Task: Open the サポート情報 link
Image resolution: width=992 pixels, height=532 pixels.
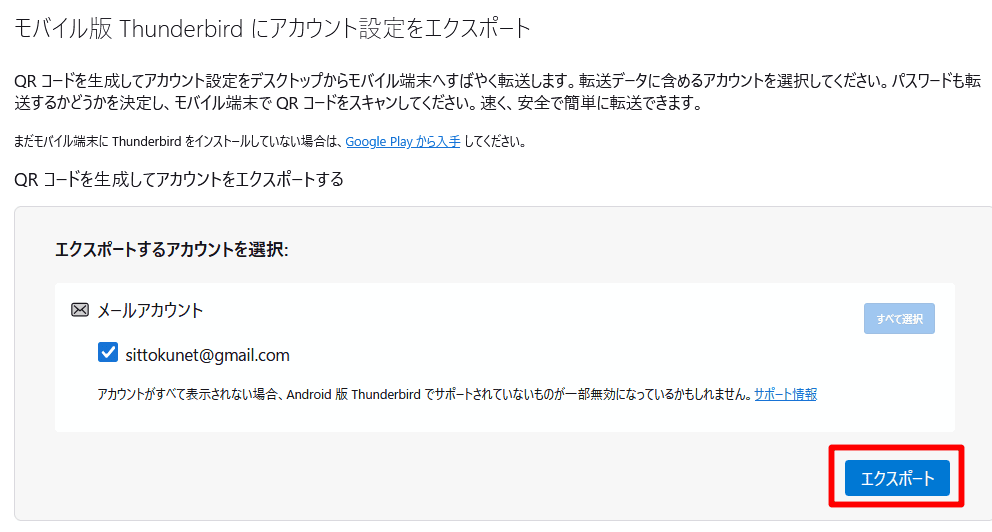Action: pos(785,394)
